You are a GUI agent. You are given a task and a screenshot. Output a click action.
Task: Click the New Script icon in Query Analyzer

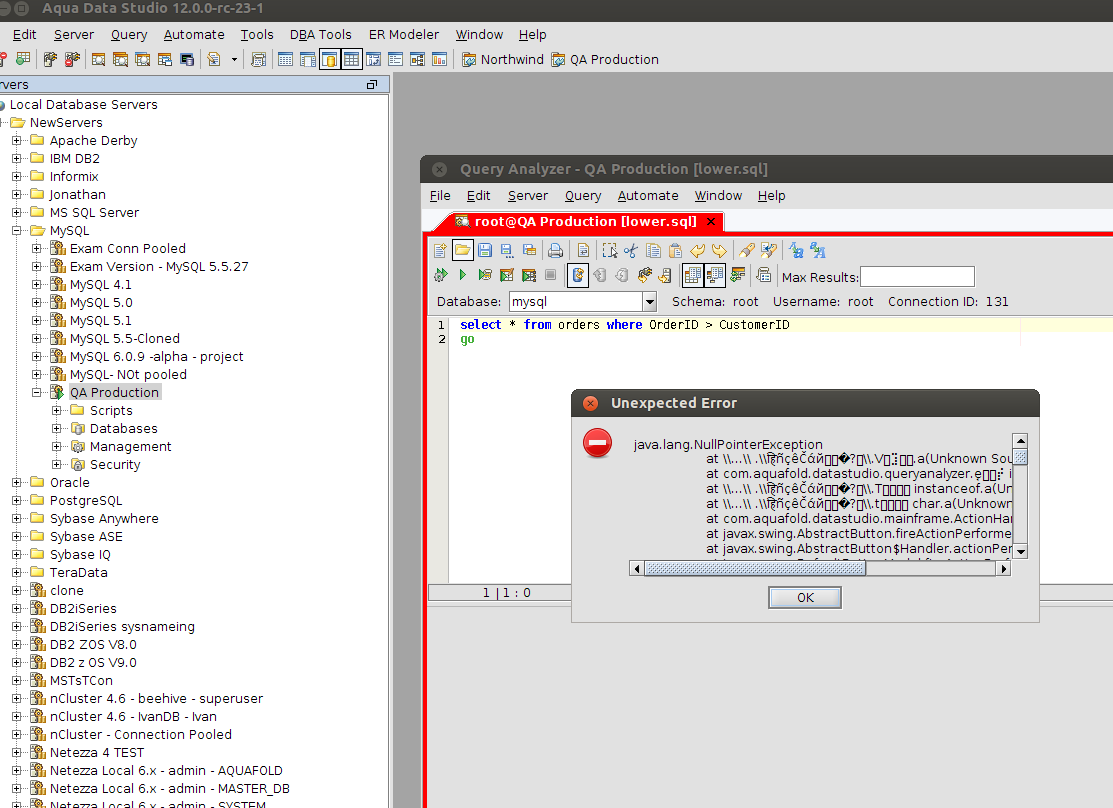point(440,250)
